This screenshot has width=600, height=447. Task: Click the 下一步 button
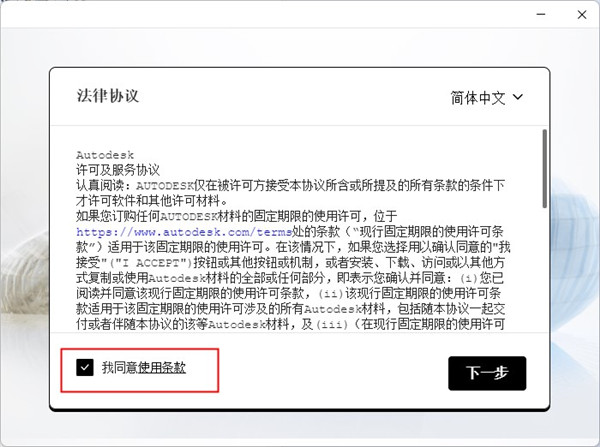487,373
